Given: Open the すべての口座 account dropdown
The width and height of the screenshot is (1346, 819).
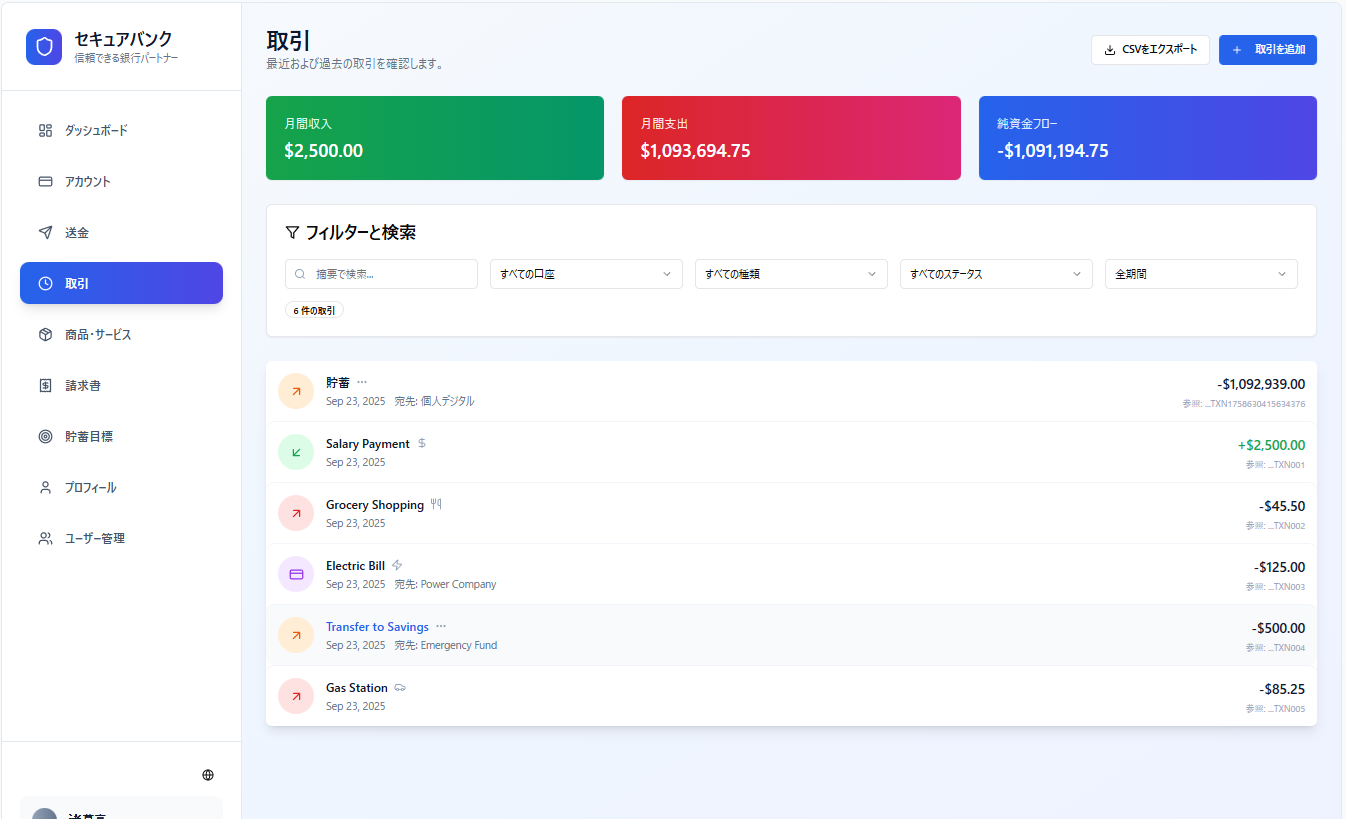Looking at the screenshot, I should coord(586,274).
